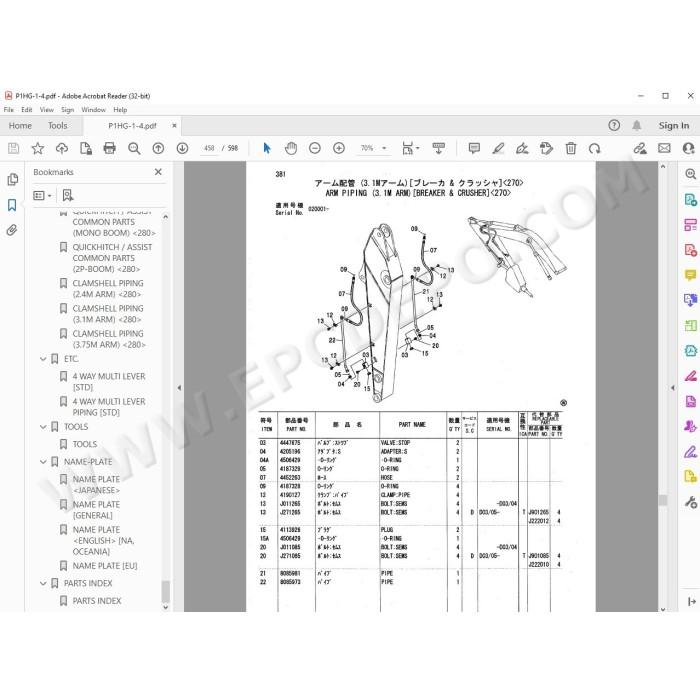Collapse the NAME-PLATE bookmark group
This screenshot has height=700, width=700.
click(43, 462)
